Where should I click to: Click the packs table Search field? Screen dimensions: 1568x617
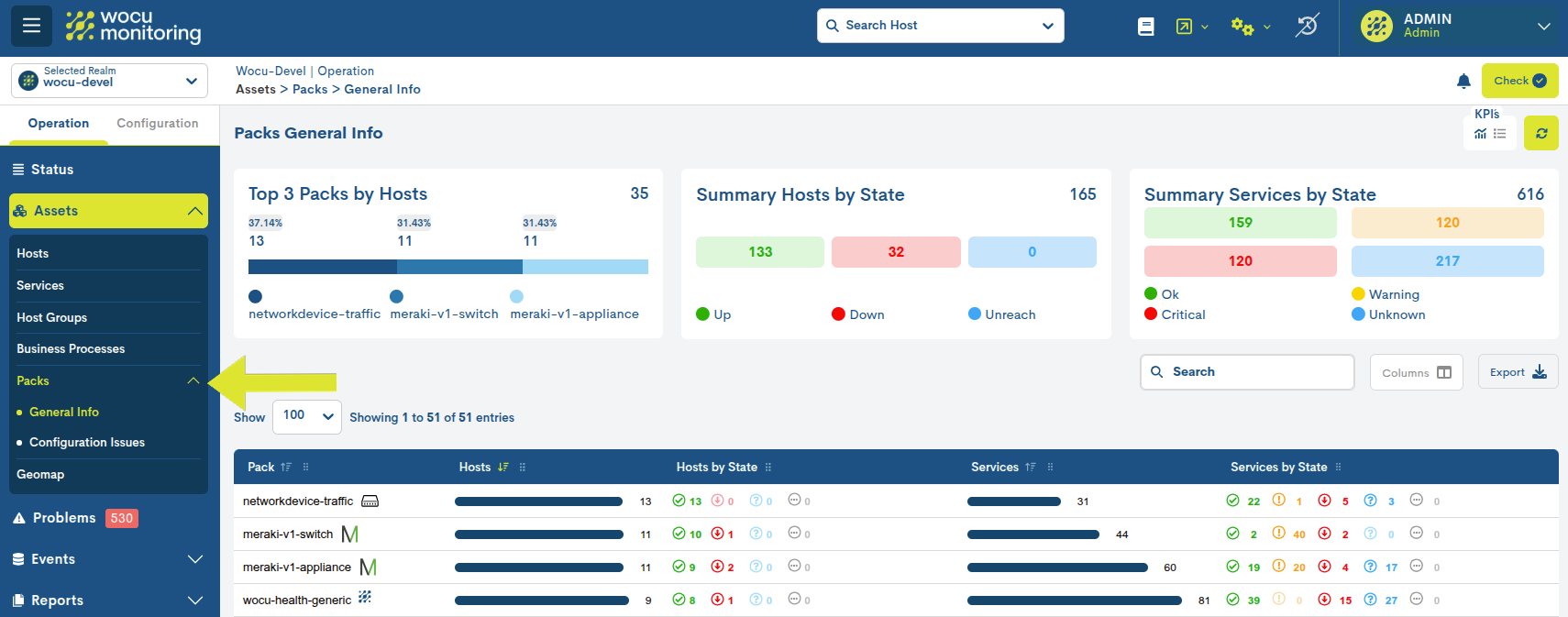pyautogui.click(x=1247, y=372)
